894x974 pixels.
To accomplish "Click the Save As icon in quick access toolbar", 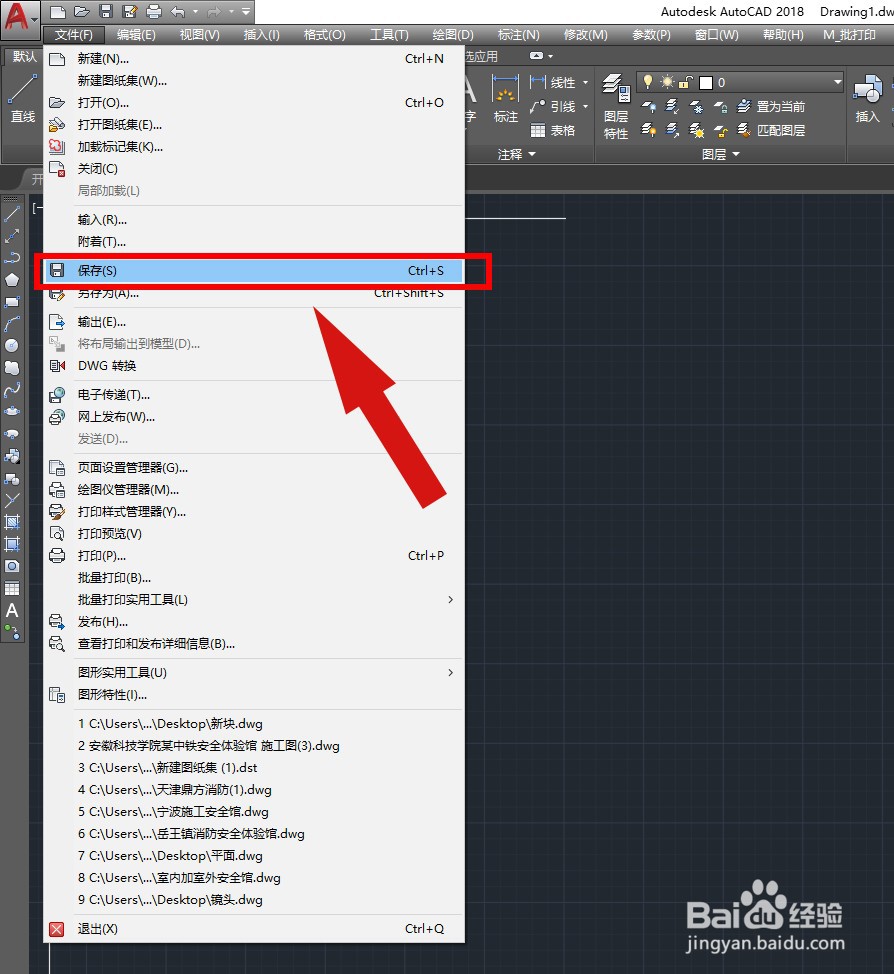I will pyautogui.click(x=130, y=11).
